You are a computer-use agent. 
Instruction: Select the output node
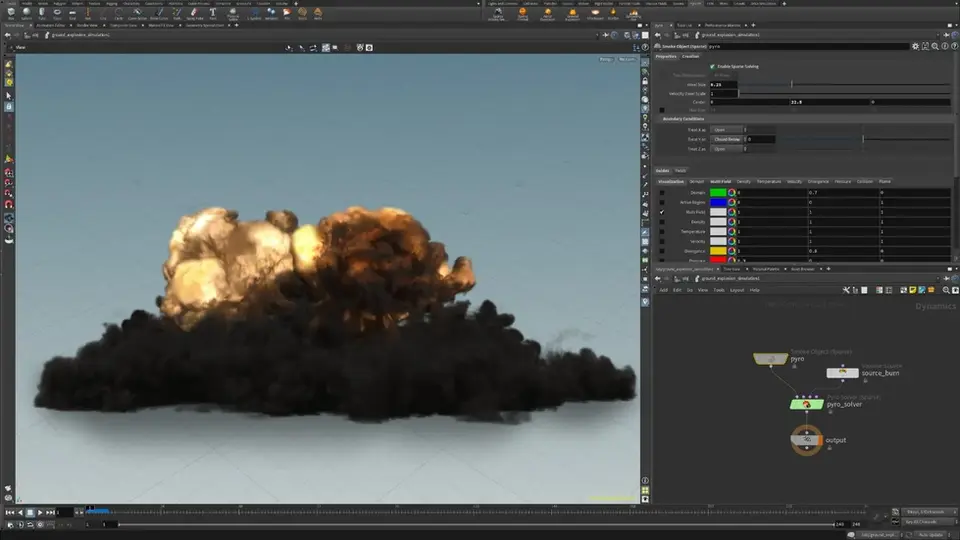pos(806,440)
